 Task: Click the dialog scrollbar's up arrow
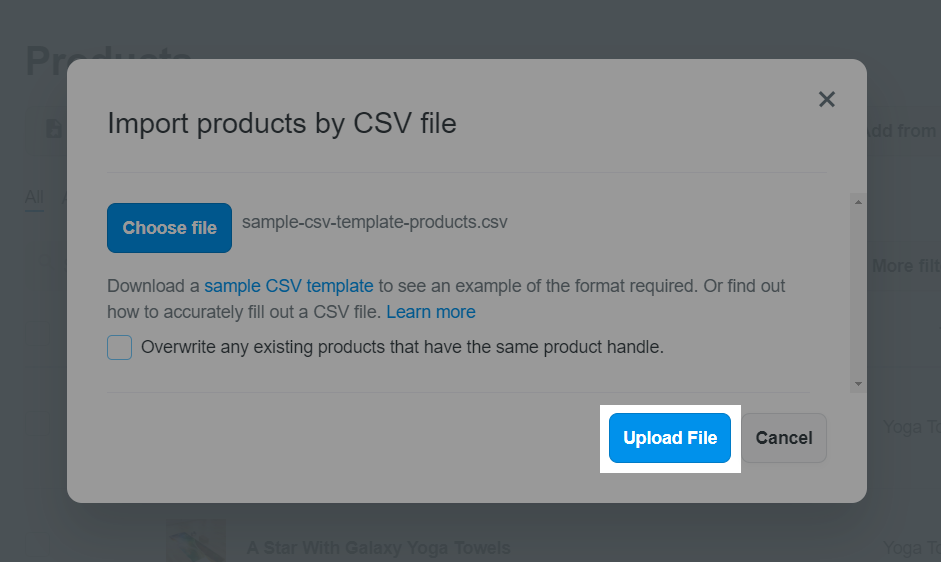(x=858, y=202)
